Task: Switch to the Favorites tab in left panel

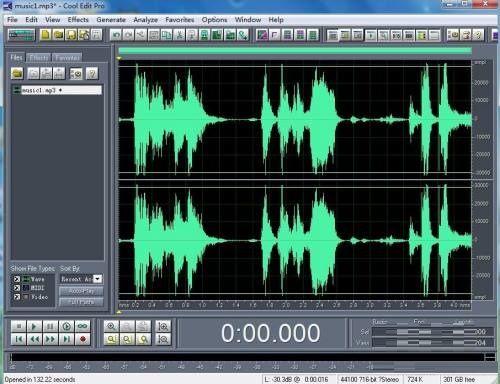Action: pos(68,58)
